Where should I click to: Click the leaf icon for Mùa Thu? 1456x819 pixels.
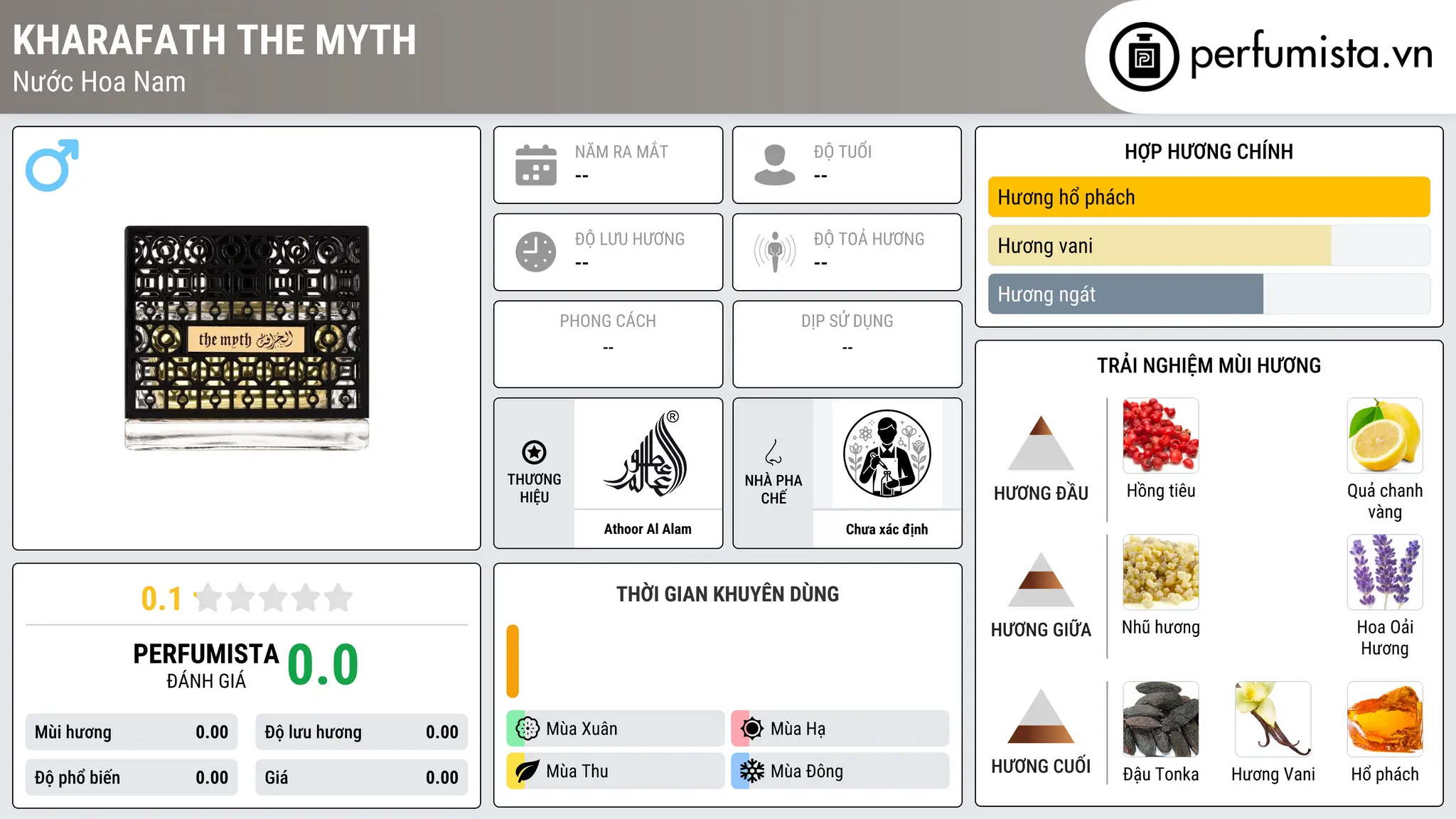[x=527, y=771]
